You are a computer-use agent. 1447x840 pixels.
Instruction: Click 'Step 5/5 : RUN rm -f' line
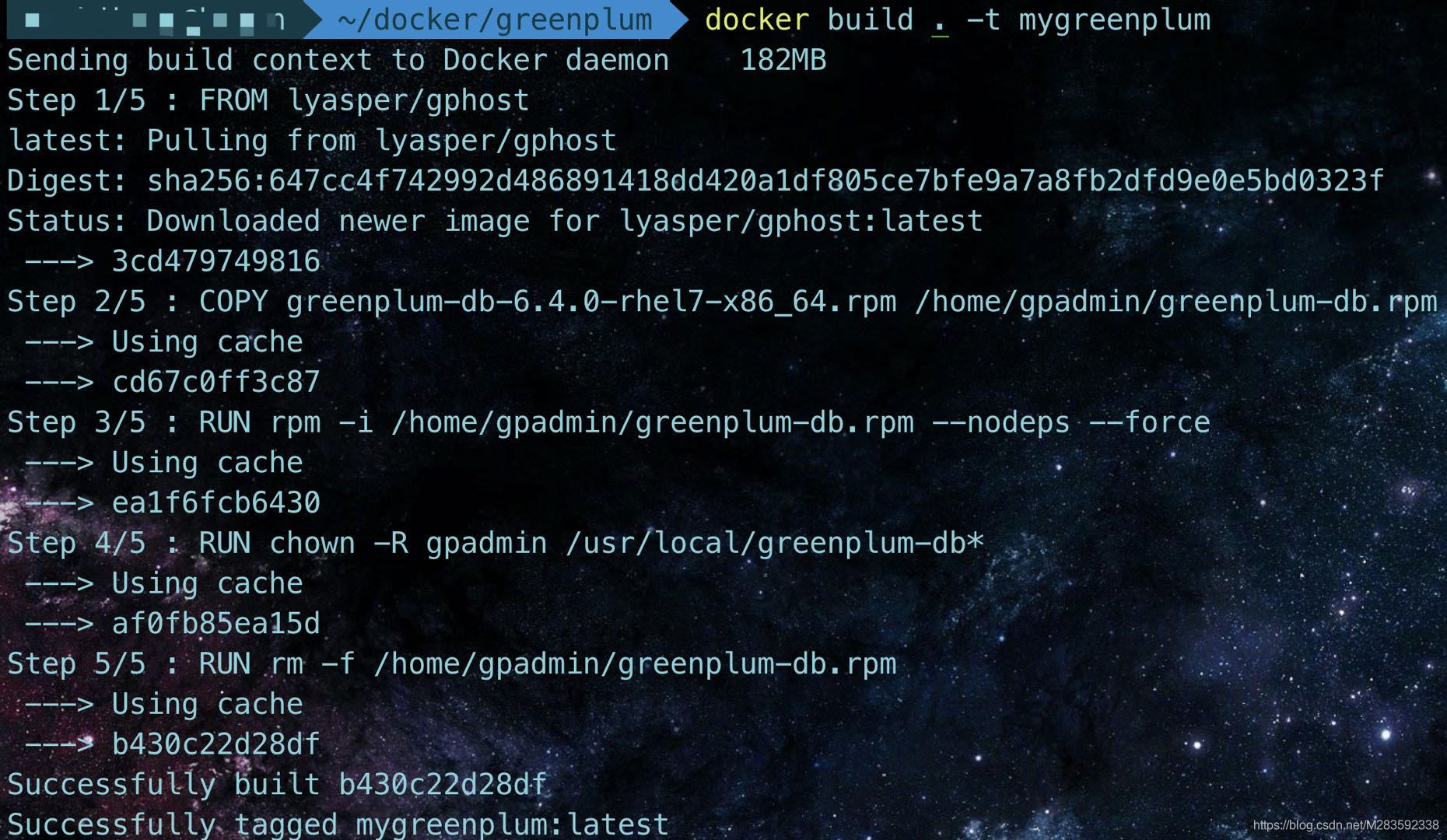pyautogui.click(x=452, y=664)
